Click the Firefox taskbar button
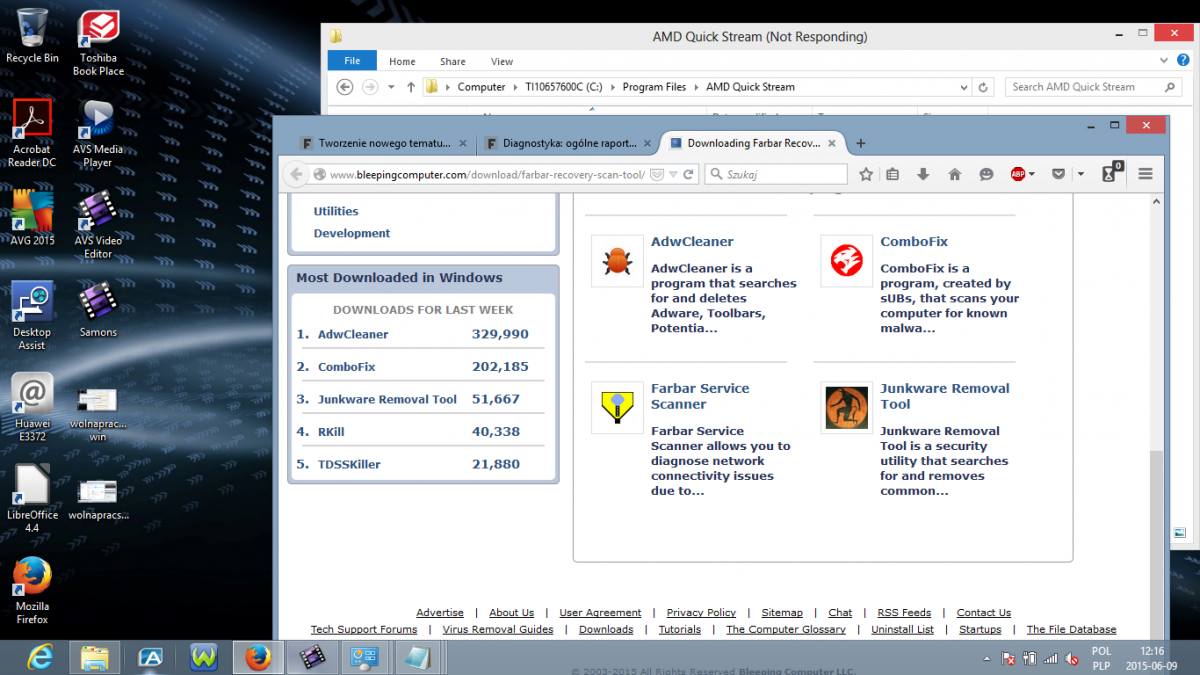This screenshot has width=1200, height=675. tap(258, 658)
